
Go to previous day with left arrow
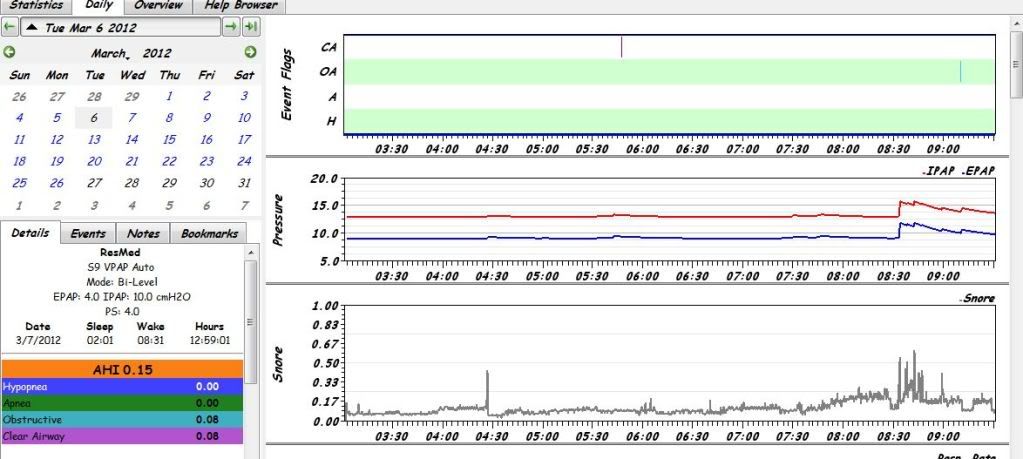click(10, 25)
